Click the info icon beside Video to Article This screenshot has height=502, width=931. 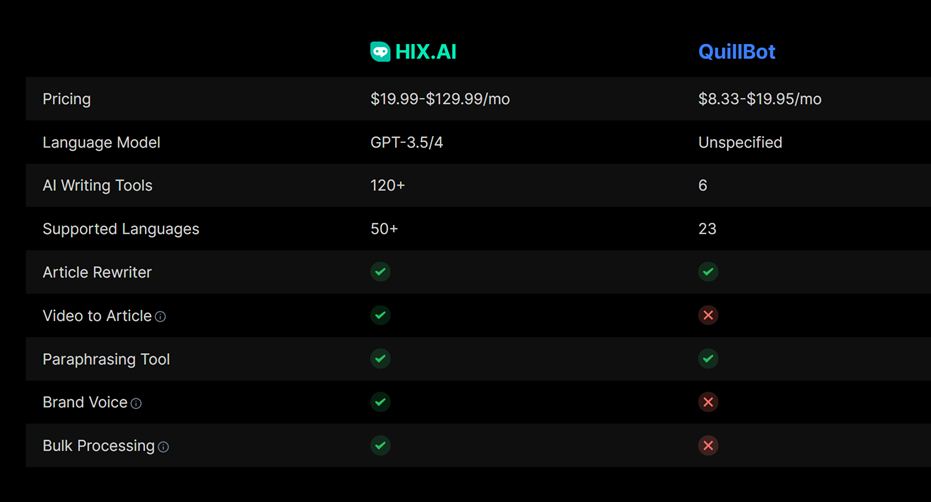(160, 317)
